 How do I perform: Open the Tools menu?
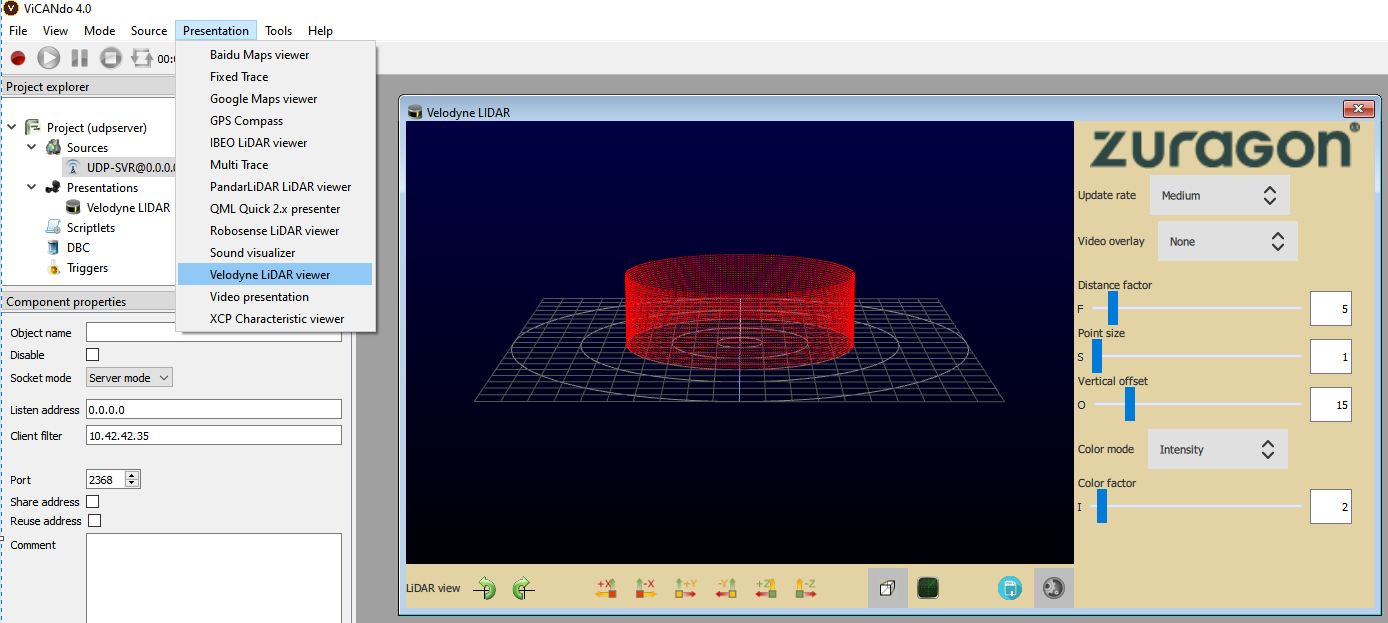[x=279, y=31]
